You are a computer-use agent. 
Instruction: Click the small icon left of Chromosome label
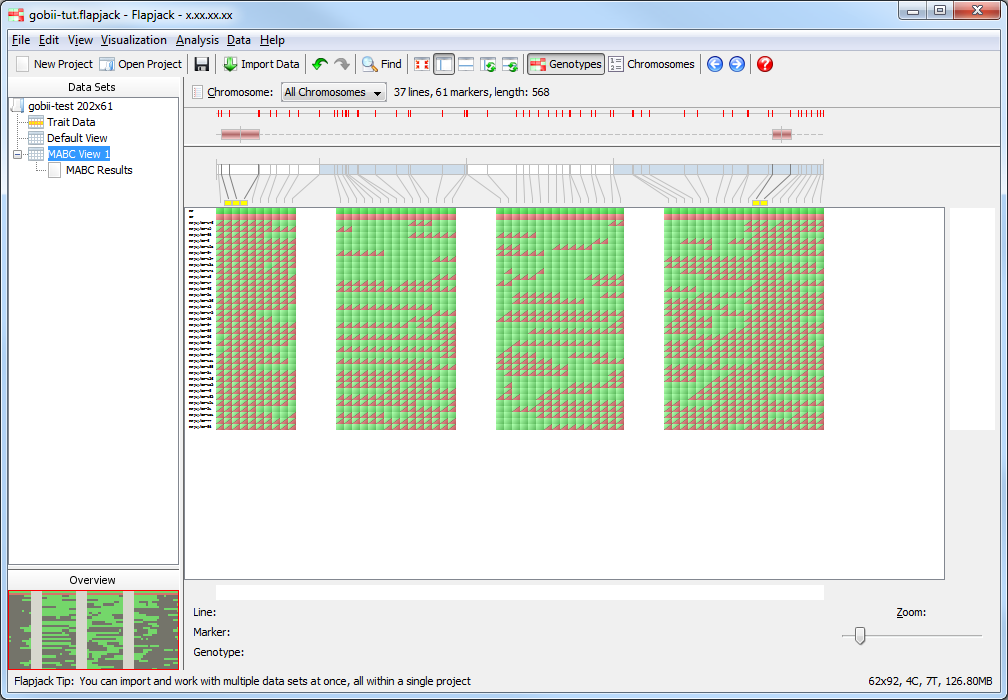point(198,93)
